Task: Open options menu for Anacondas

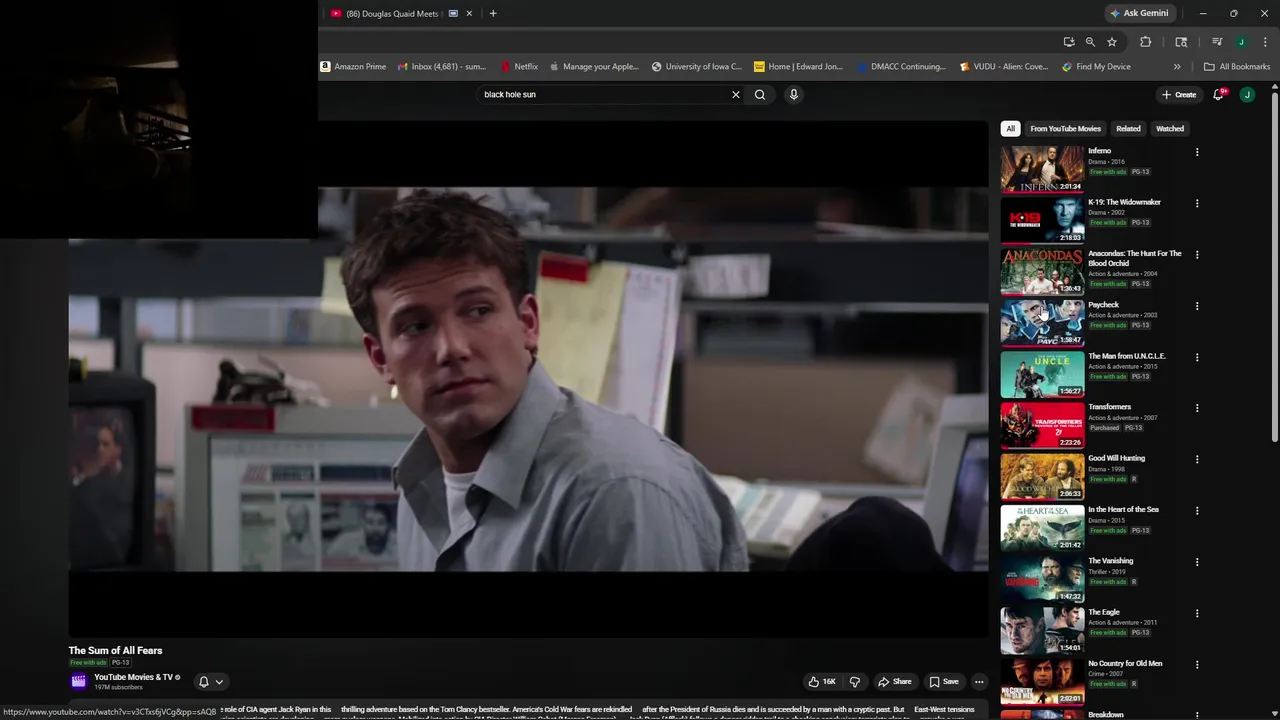Action: coord(1197,254)
